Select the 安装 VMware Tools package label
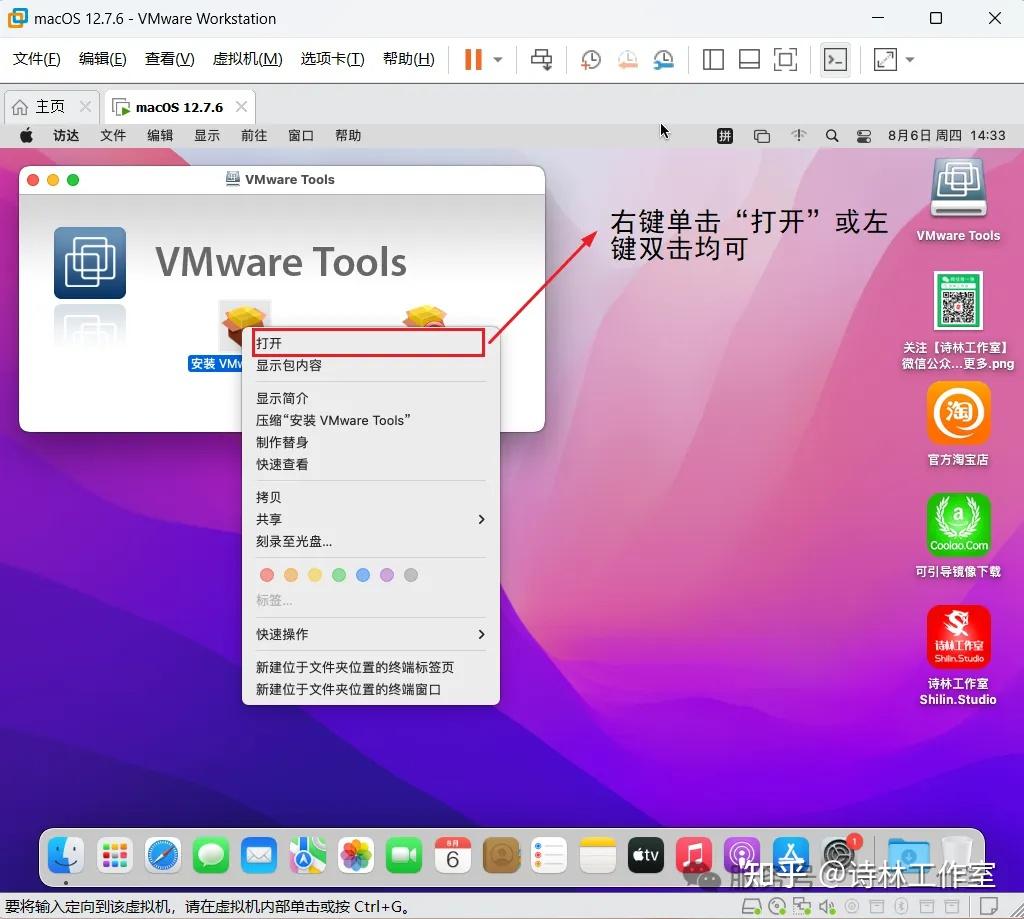1024x919 pixels. click(216, 364)
